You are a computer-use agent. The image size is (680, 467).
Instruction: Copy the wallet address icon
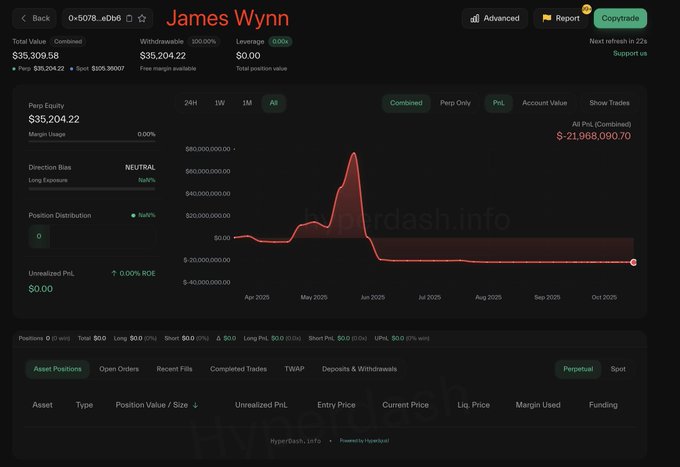point(129,18)
